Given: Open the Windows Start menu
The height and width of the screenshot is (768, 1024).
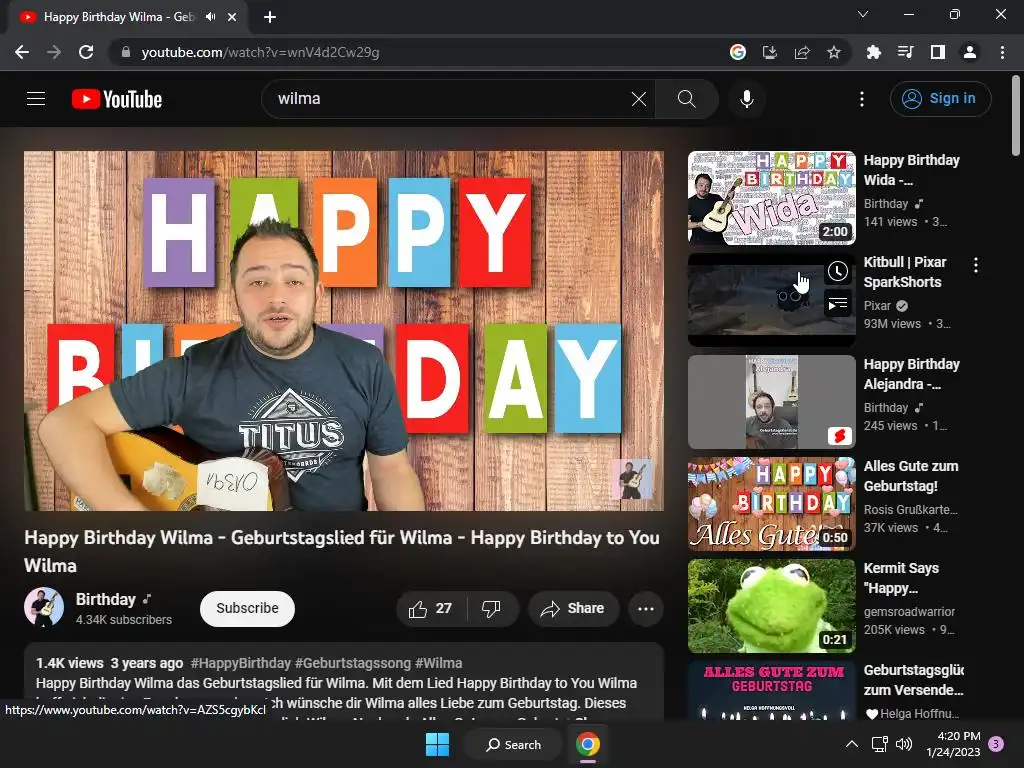Looking at the screenshot, I should click(437, 744).
